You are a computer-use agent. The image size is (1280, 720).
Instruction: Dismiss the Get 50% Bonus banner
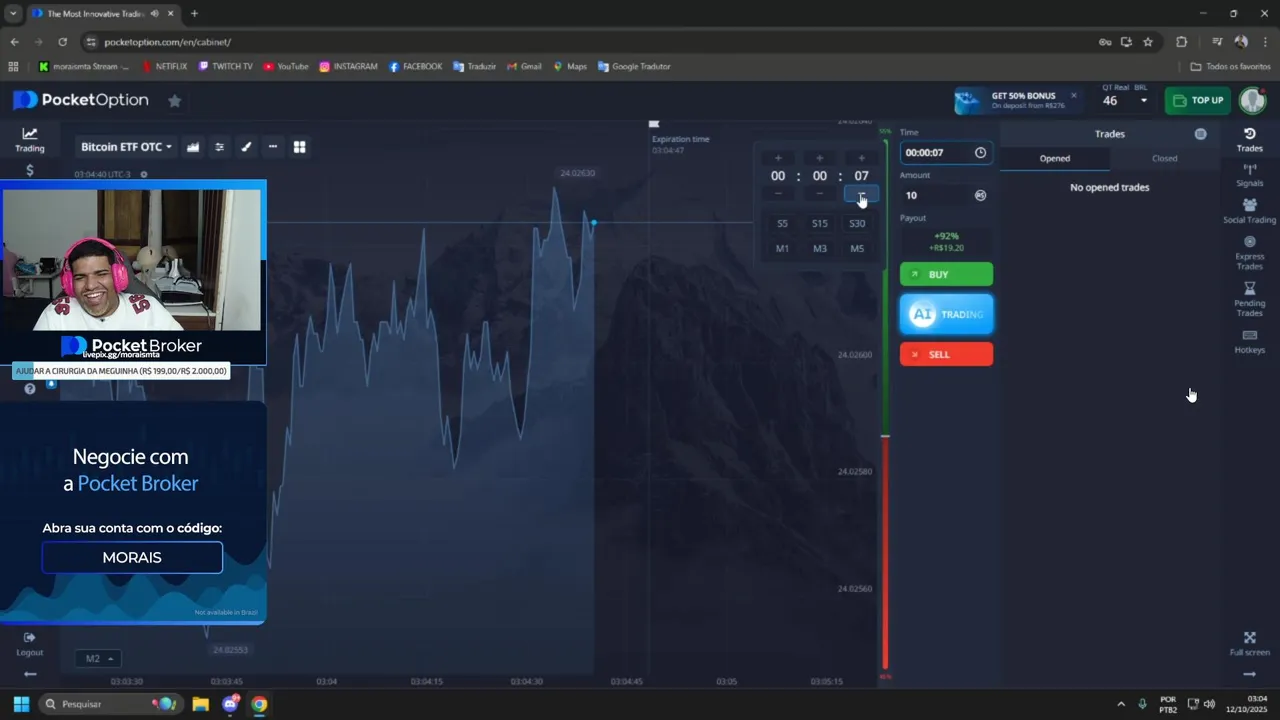tap(1074, 96)
